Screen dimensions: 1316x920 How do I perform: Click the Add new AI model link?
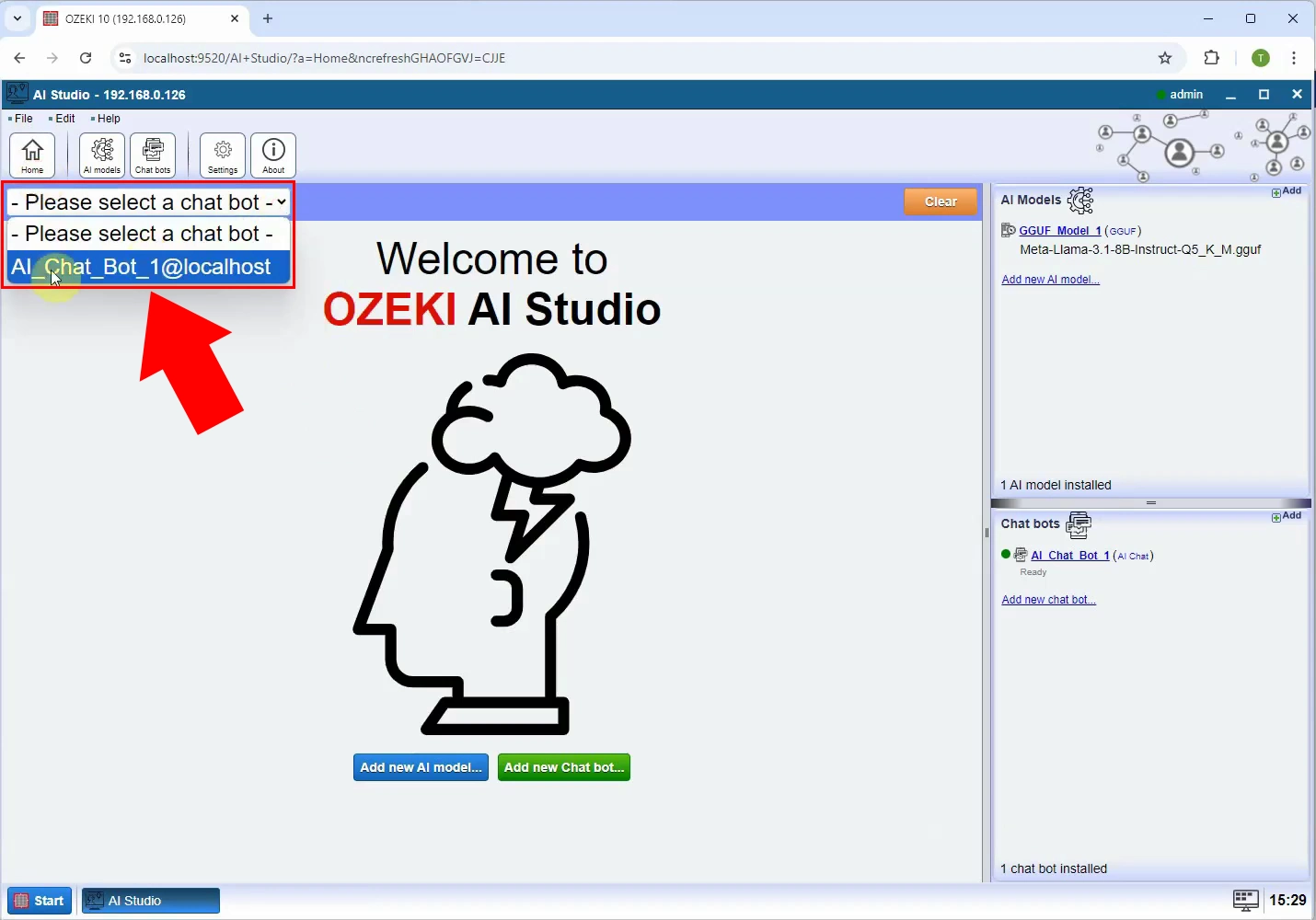point(1050,280)
